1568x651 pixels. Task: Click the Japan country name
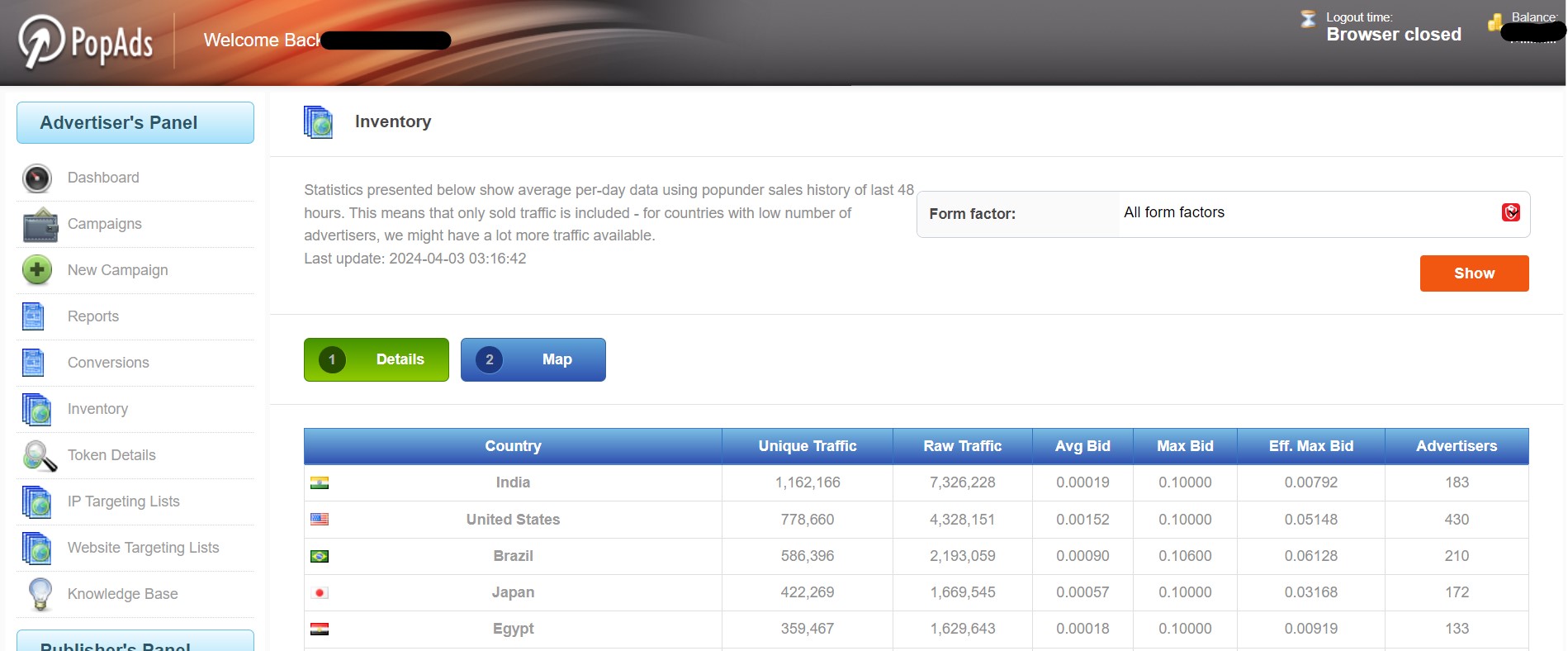coord(513,592)
